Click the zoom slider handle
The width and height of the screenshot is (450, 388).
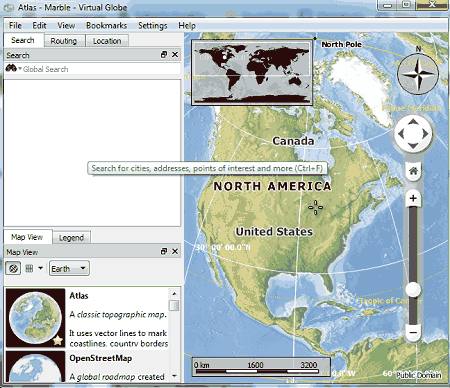[414, 289]
